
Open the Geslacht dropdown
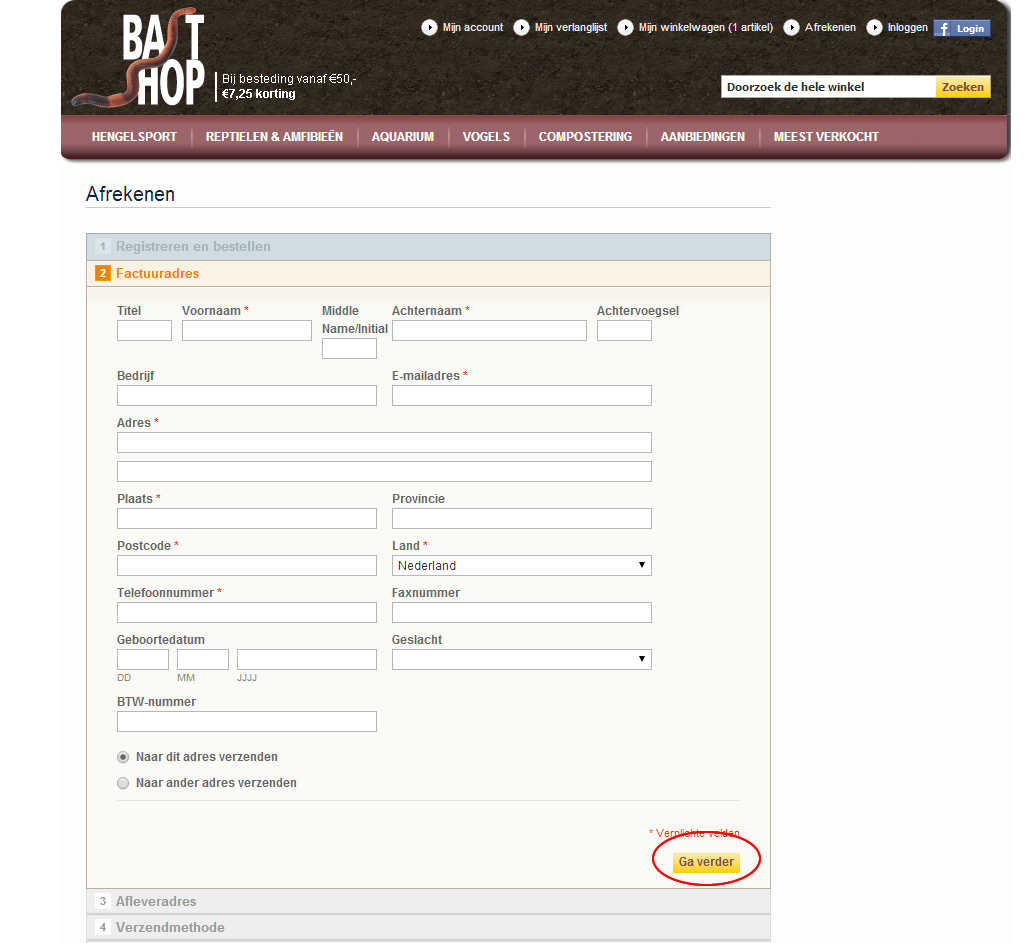click(x=521, y=660)
